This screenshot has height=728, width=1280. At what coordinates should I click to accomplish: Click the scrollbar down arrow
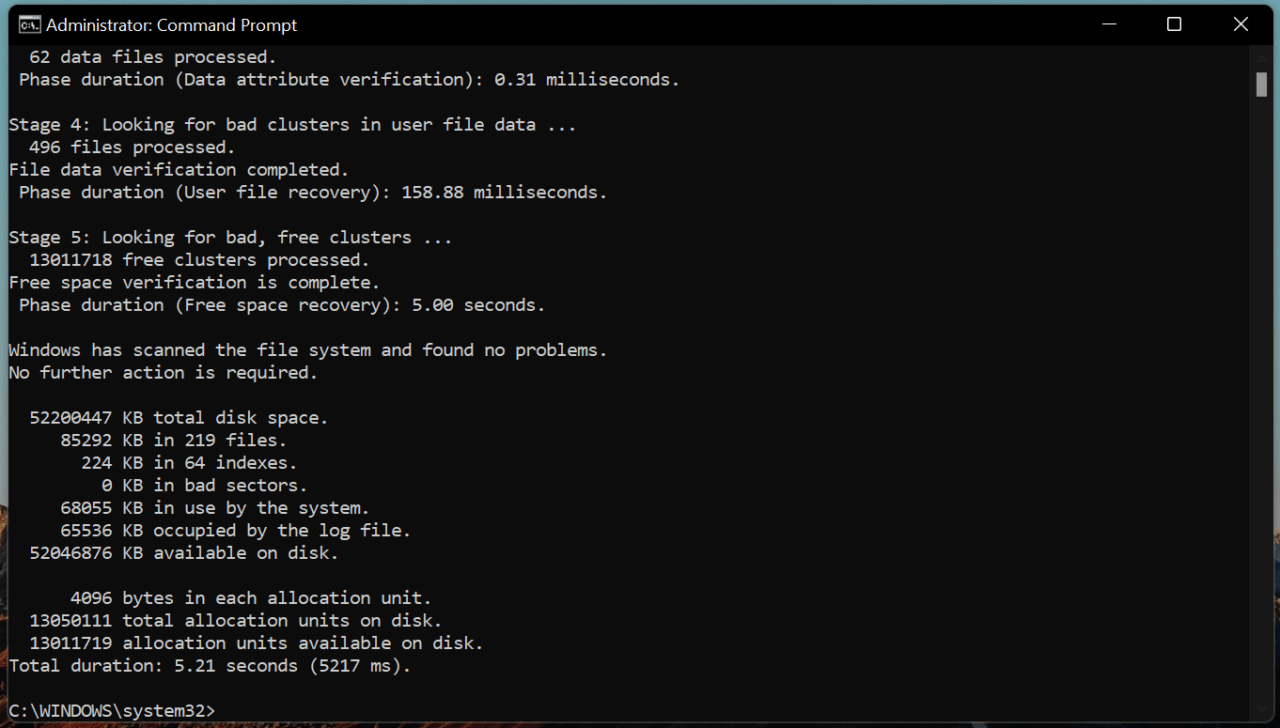coord(1261,708)
